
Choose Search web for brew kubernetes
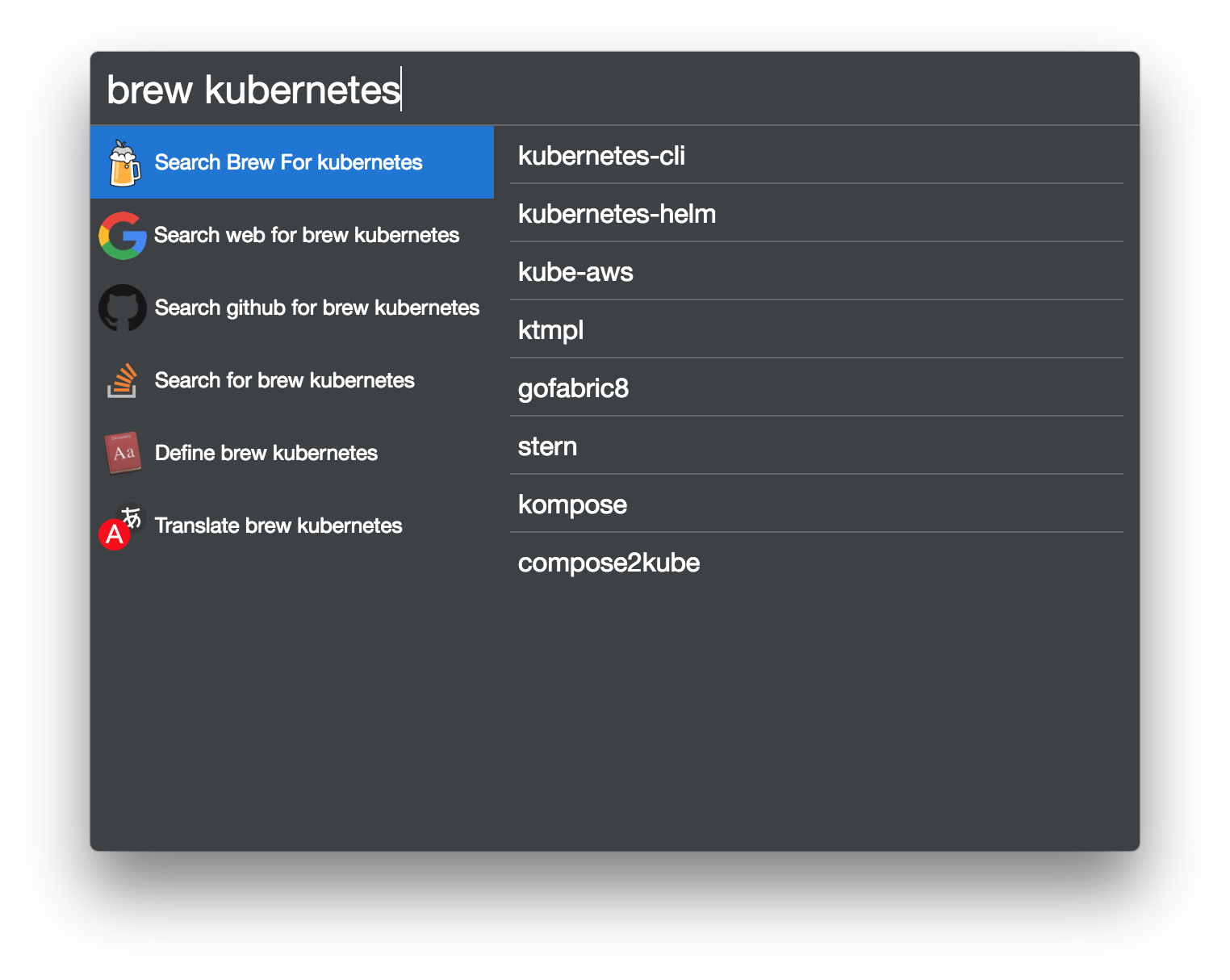[292, 235]
